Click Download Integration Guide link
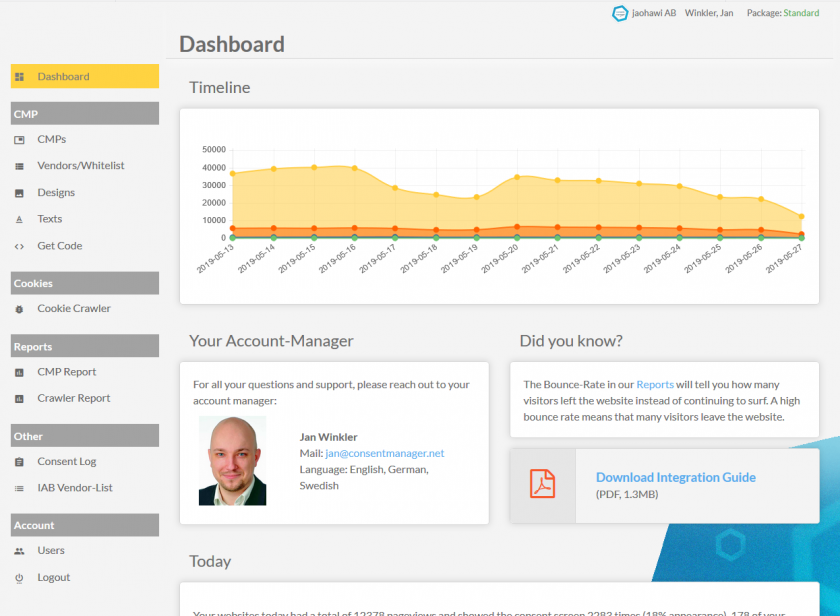 click(676, 477)
